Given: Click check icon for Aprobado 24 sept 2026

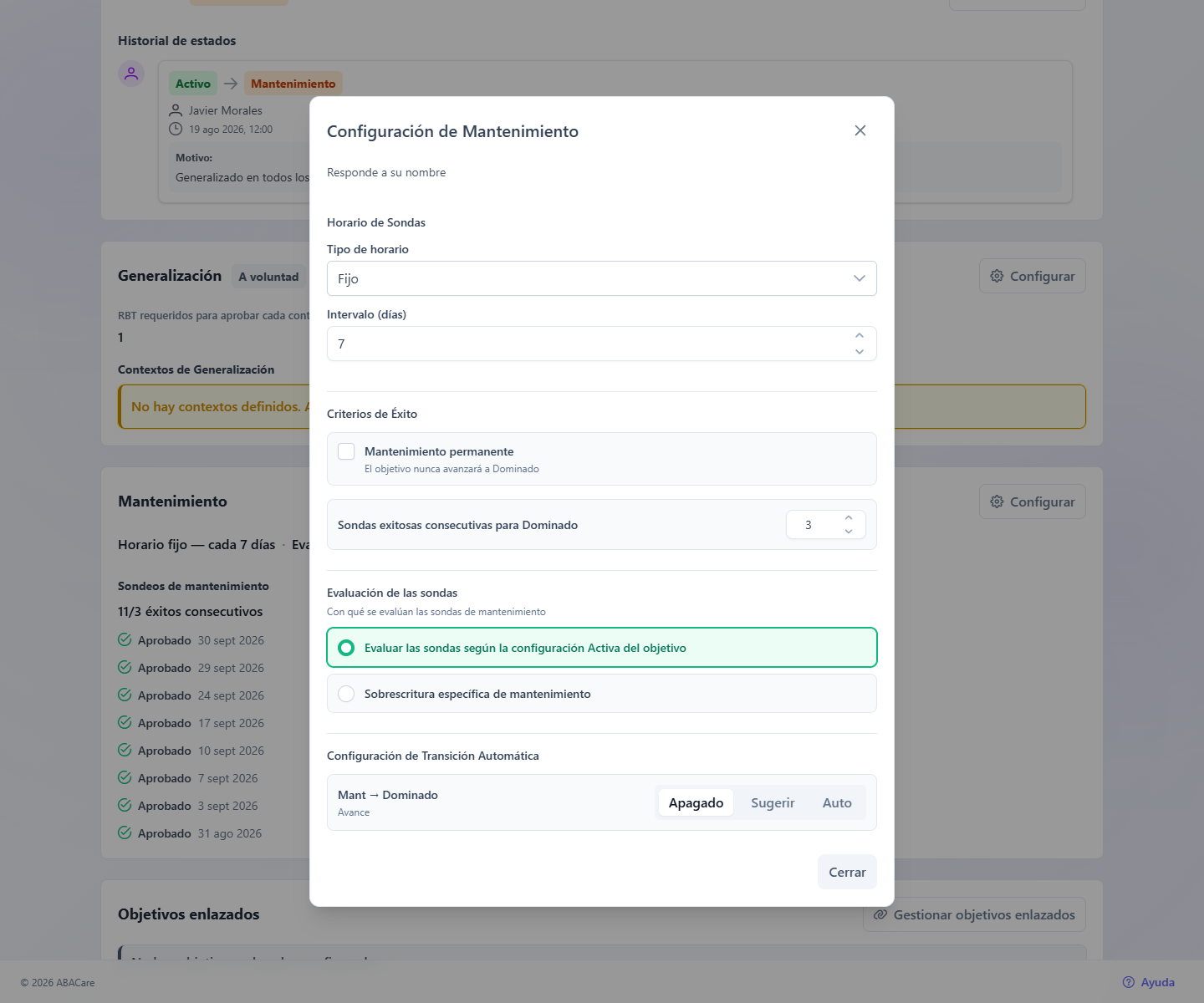Looking at the screenshot, I should pyautogui.click(x=125, y=695).
